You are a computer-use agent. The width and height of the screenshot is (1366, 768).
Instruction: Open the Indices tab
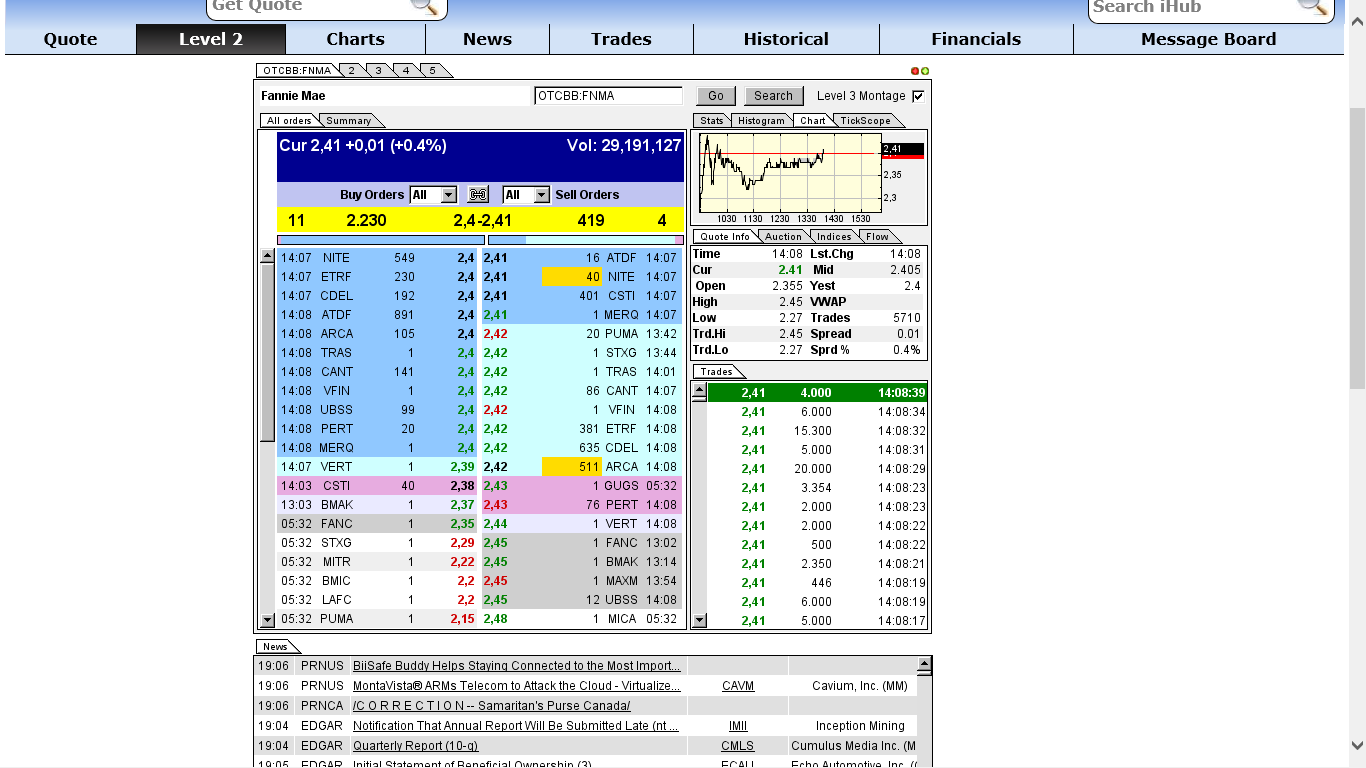pyautogui.click(x=833, y=237)
